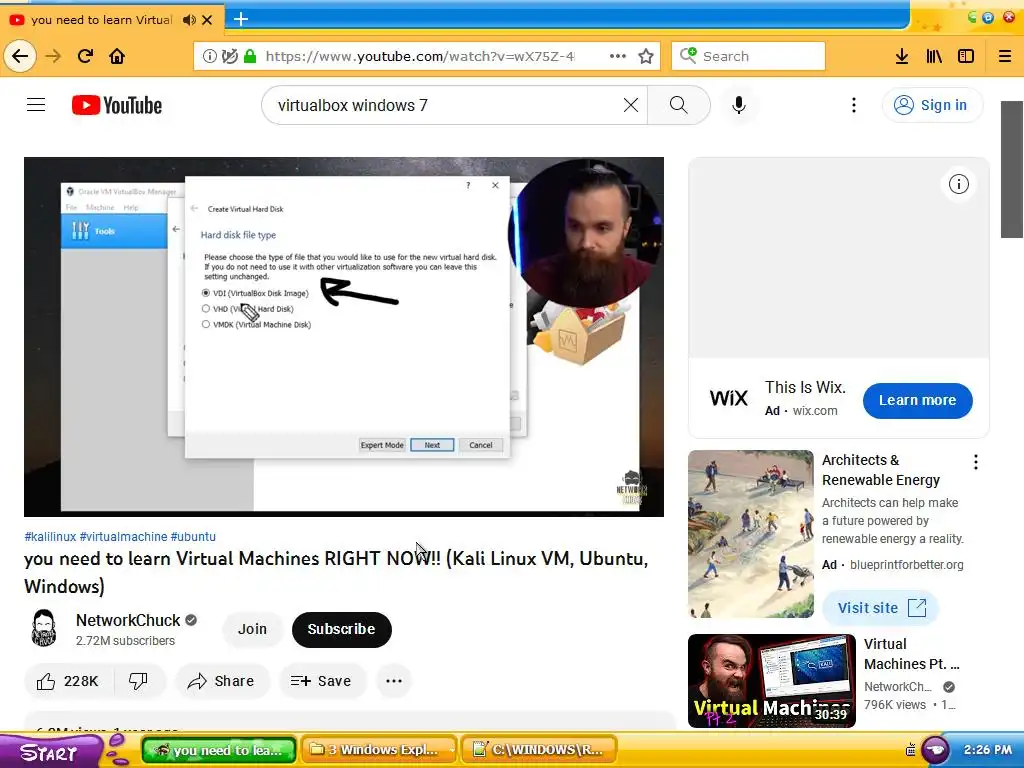Go to the browser home page icon
The height and width of the screenshot is (768, 1024).
(x=117, y=56)
